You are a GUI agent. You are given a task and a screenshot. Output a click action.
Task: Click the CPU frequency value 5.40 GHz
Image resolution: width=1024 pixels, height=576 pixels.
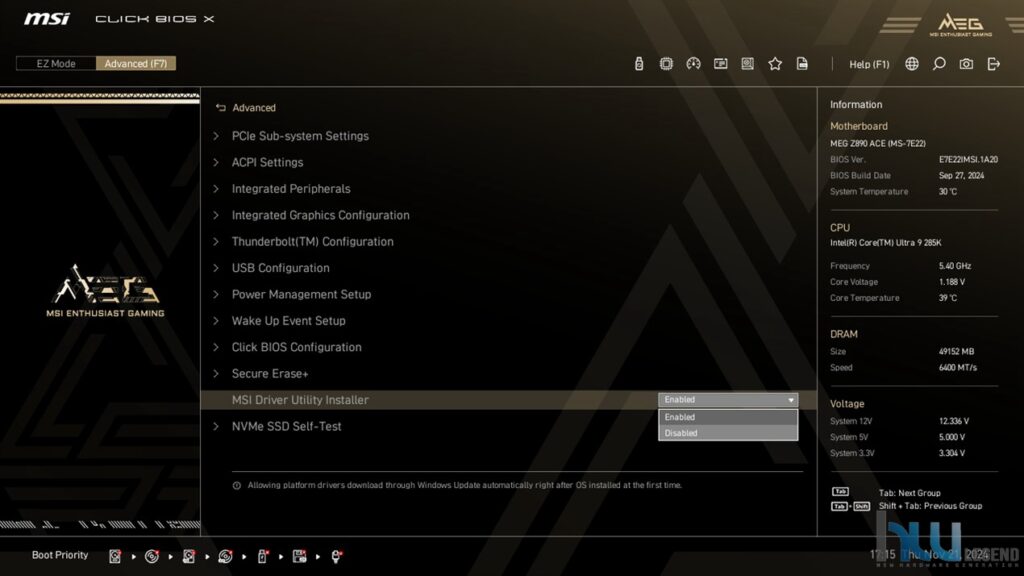pos(955,266)
